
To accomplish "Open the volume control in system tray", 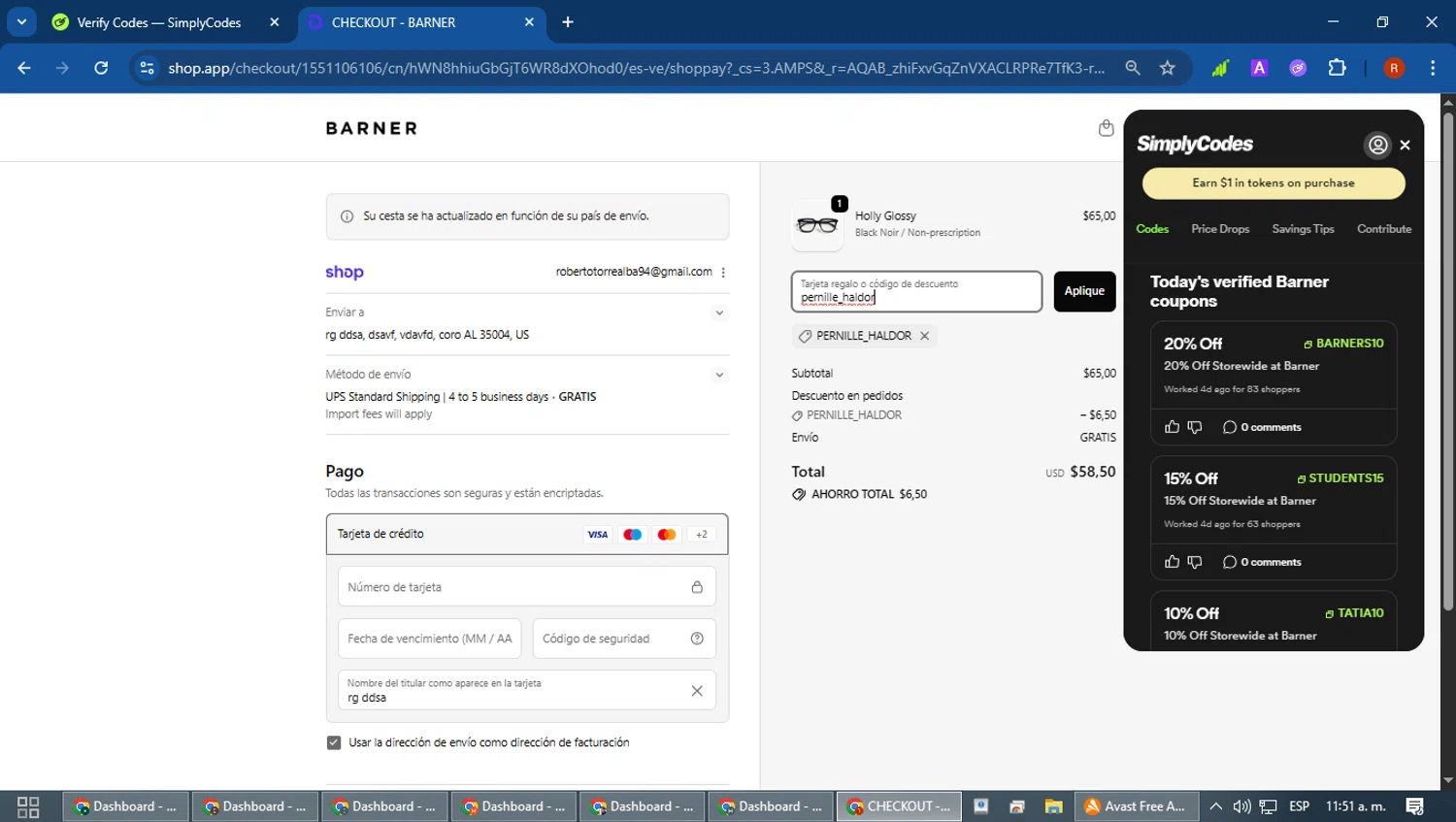I will click(x=1241, y=806).
